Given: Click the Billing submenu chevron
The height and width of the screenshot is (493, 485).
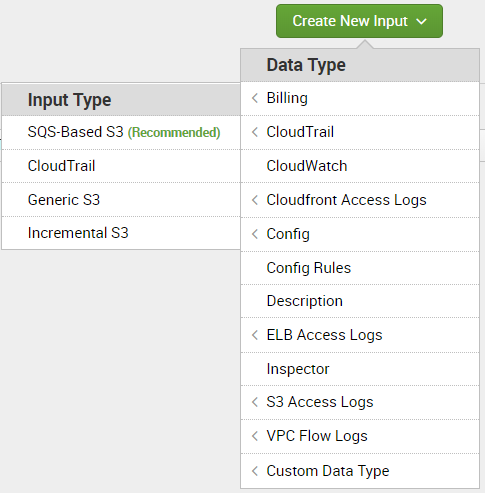Looking at the screenshot, I should [x=255, y=98].
